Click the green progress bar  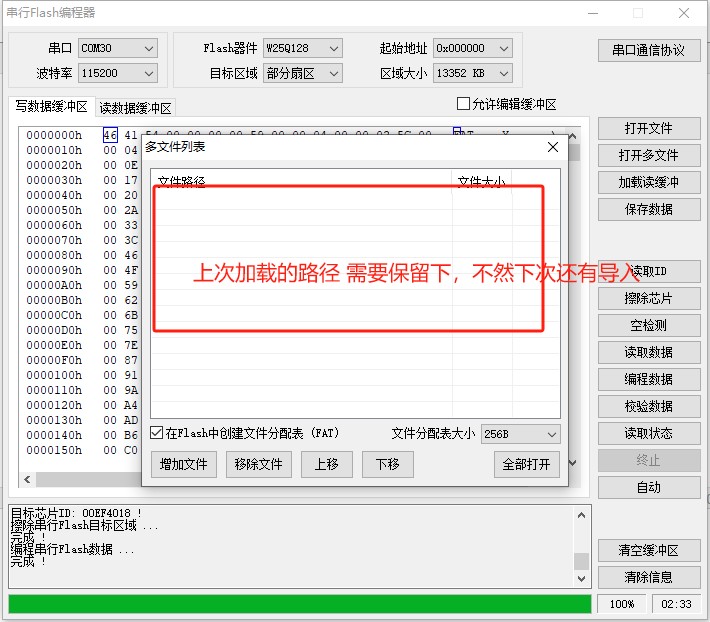click(300, 604)
